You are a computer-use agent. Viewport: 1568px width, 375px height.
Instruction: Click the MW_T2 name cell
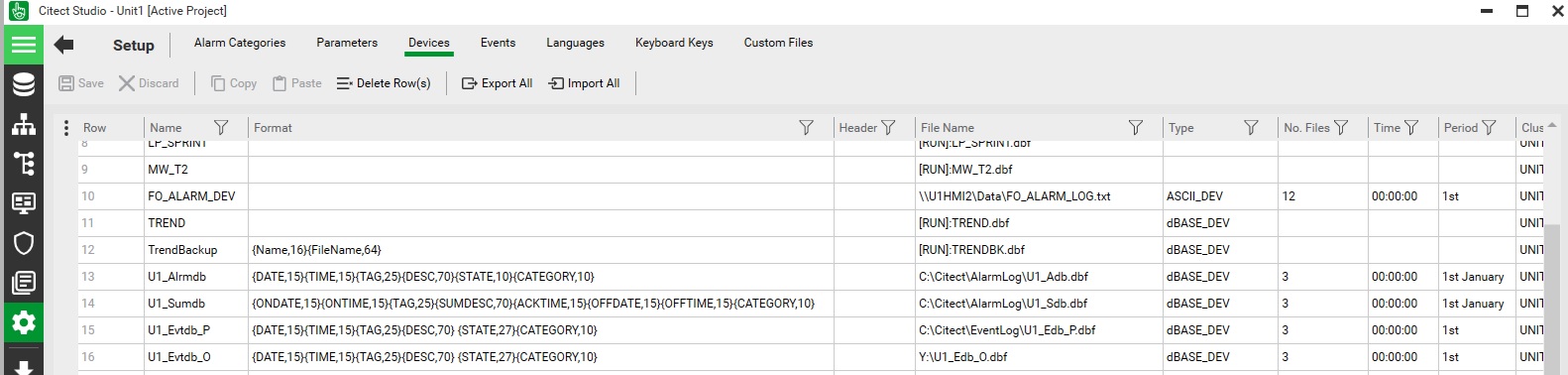tap(195, 170)
